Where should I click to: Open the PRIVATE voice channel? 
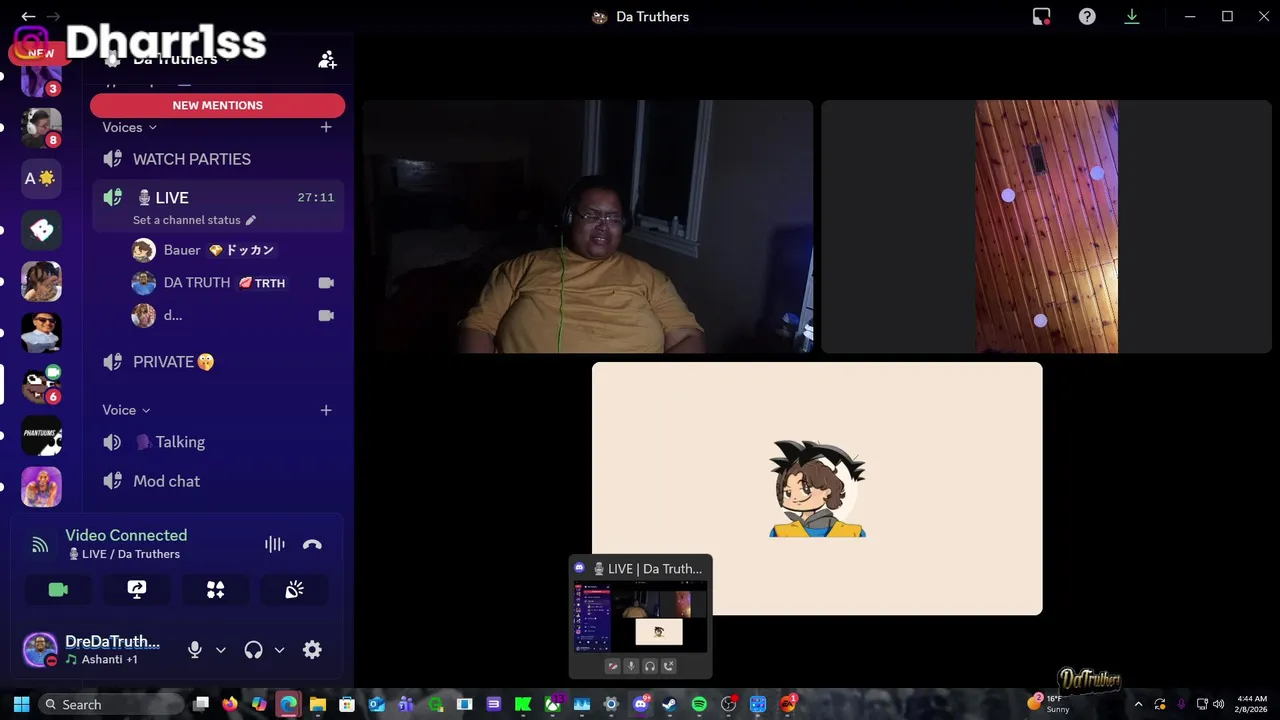click(217, 362)
